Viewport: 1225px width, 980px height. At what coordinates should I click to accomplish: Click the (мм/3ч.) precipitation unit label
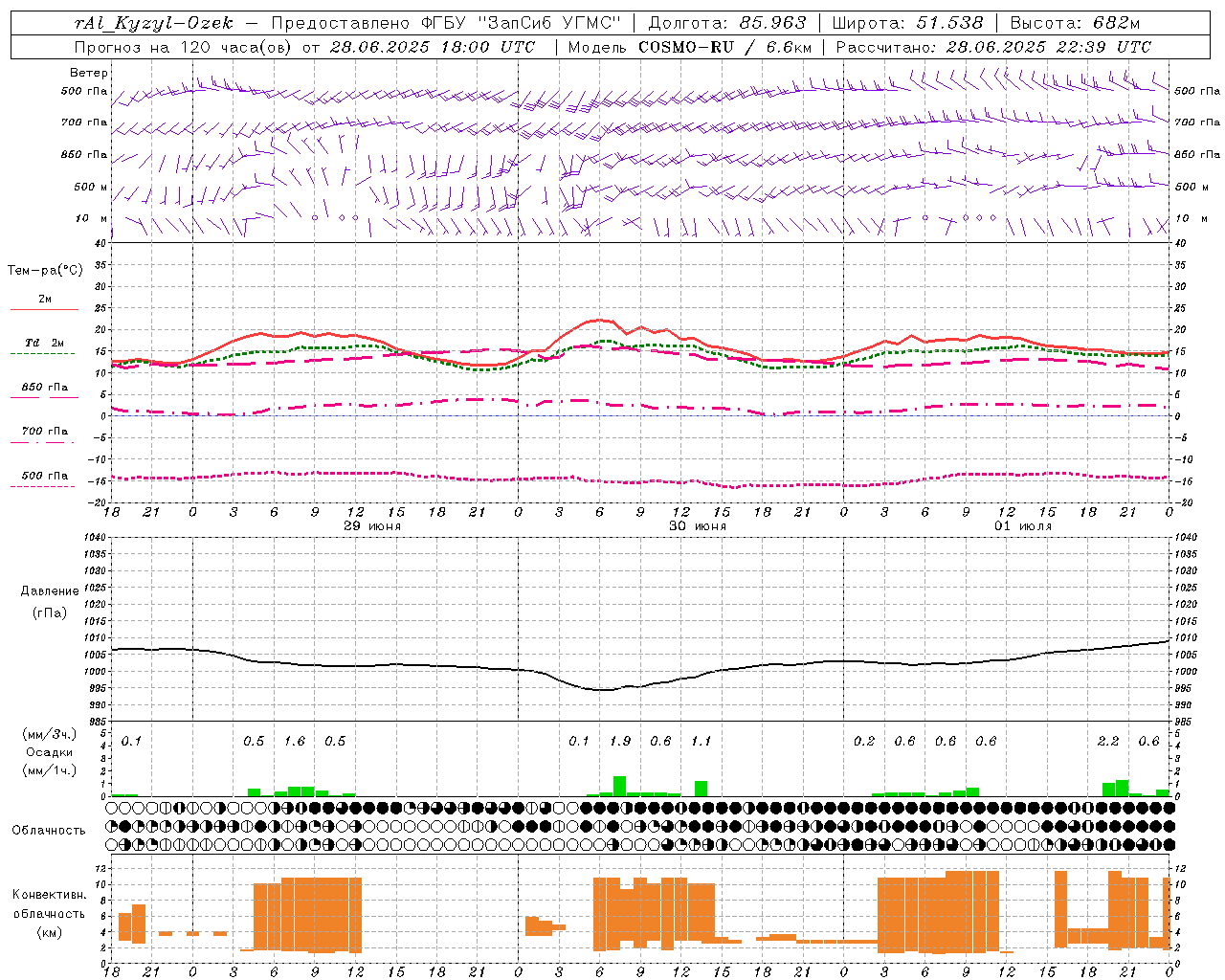[x=50, y=735]
